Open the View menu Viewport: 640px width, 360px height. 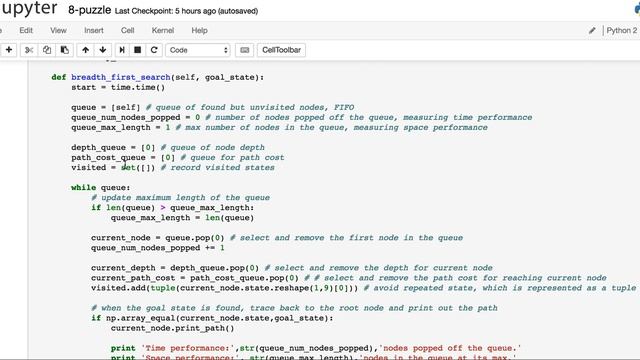pyautogui.click(x=58, y=31)
